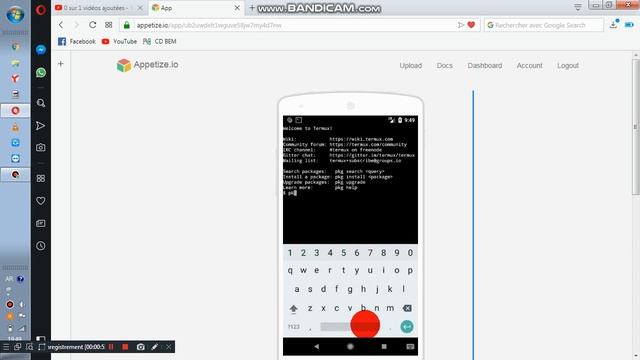The image size is (640, 360).
Task: Open the Messenger panel in Opera sidebar
Action: [x=41, y=50]
